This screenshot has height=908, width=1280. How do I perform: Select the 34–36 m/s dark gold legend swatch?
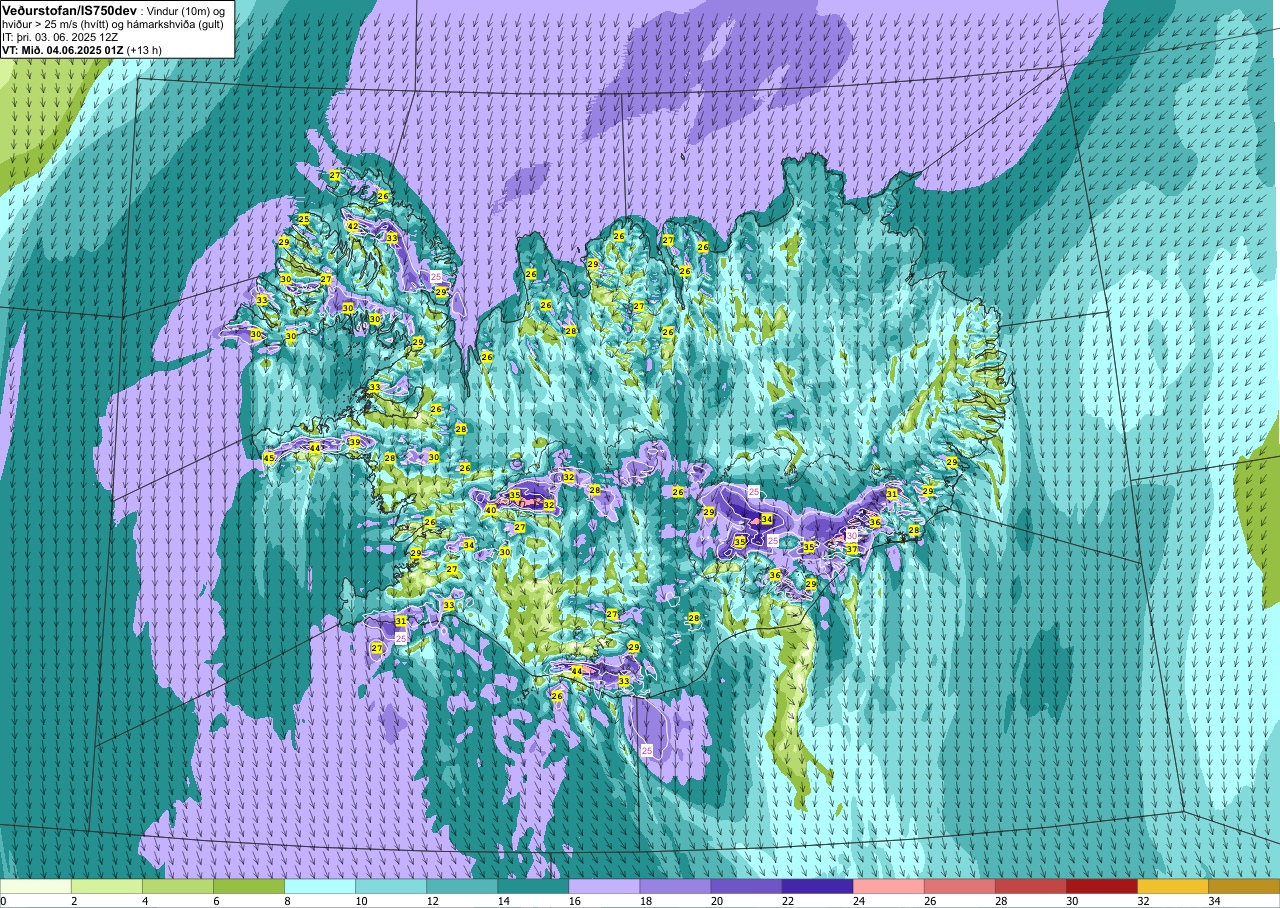pyautogui.click(x=1243, y=886)
